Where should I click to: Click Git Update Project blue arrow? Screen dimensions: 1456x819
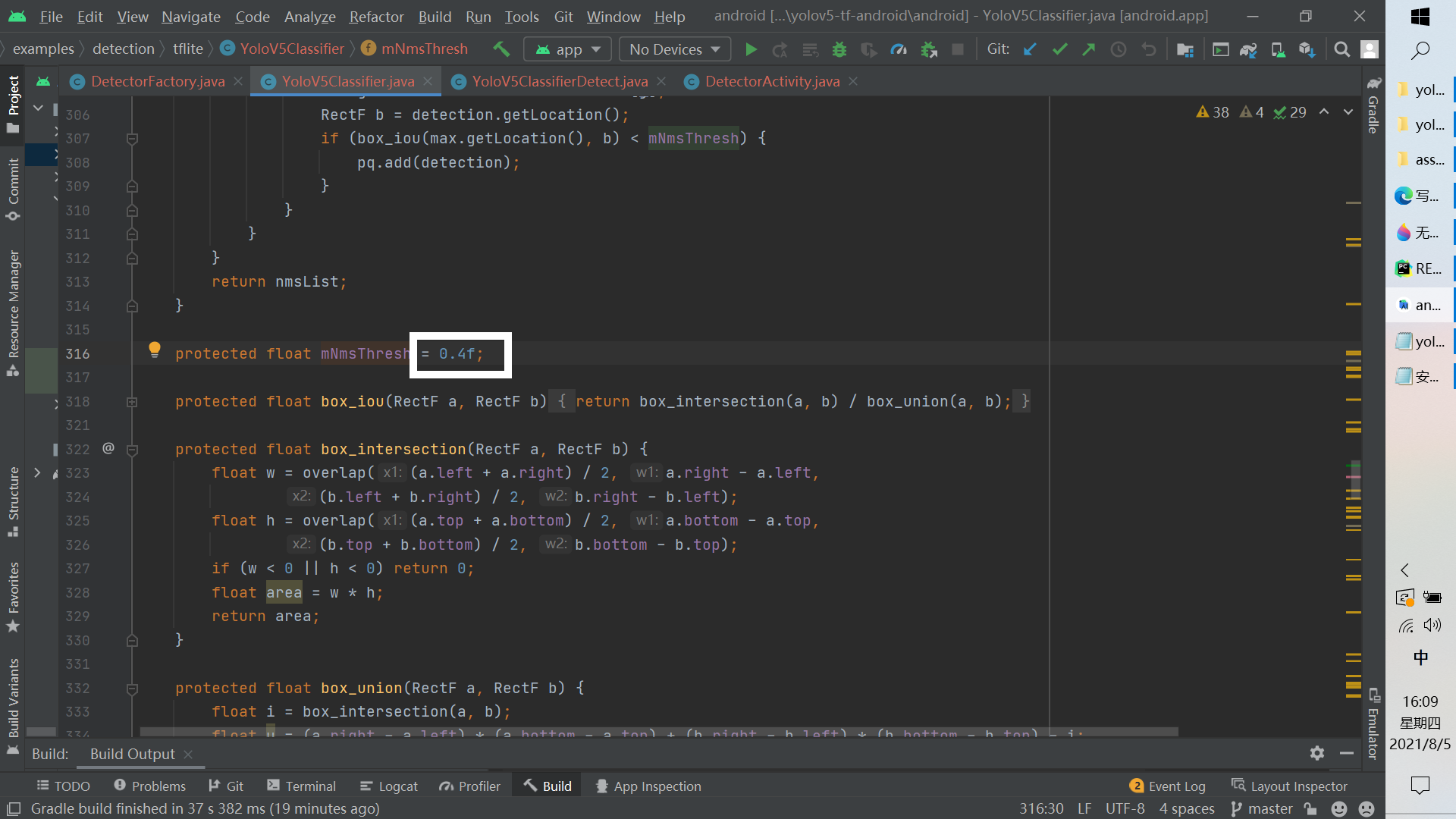1030,50
